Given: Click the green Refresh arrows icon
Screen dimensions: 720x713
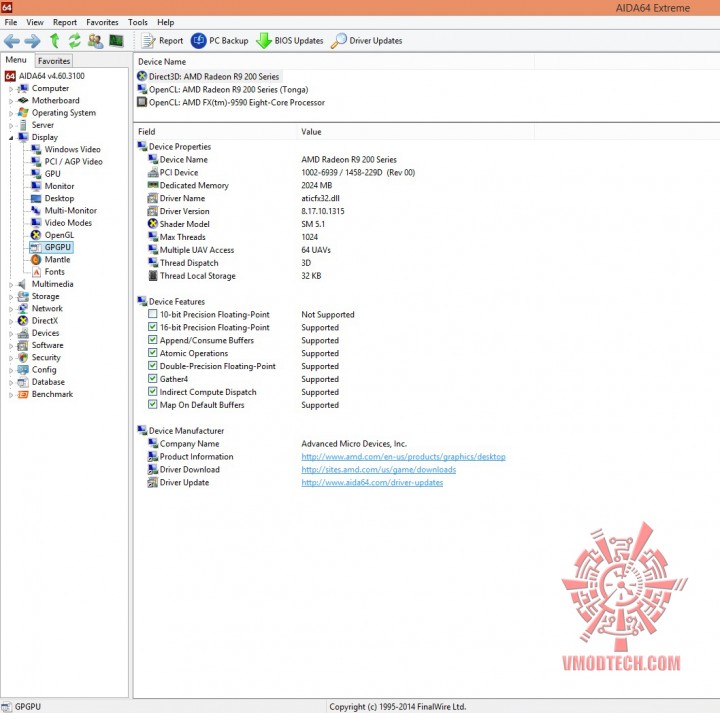Looking at the screenshot, I should 74,41.
